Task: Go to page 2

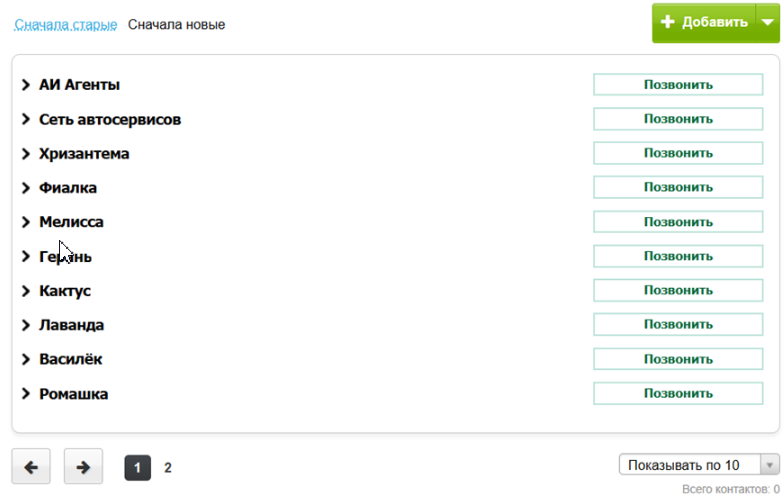Action: (x=168, y=467)
